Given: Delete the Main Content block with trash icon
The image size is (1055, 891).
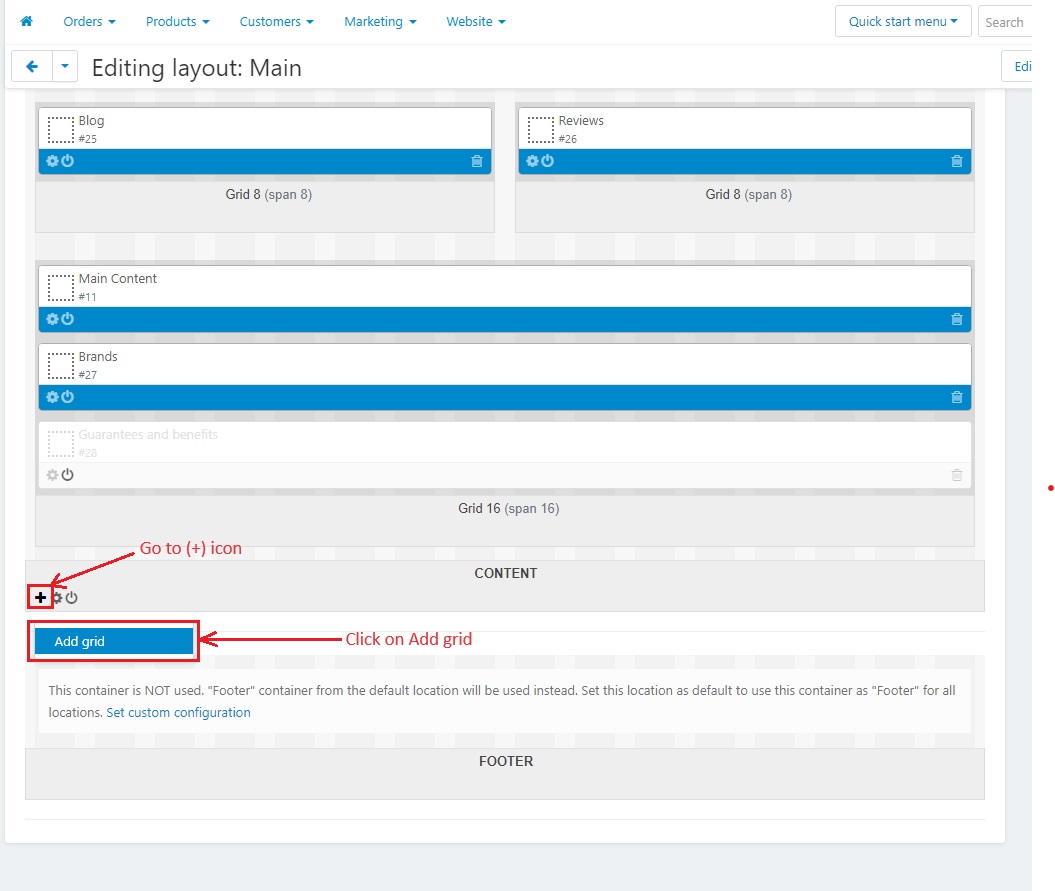Looking at the screenshot, I should [957, 319].
